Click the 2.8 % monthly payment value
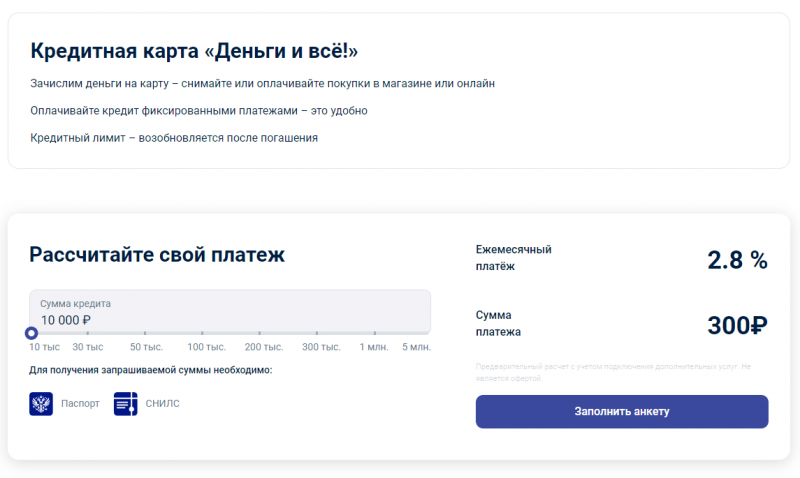Screen dimensions: 800x478 [x=737, y=260]
